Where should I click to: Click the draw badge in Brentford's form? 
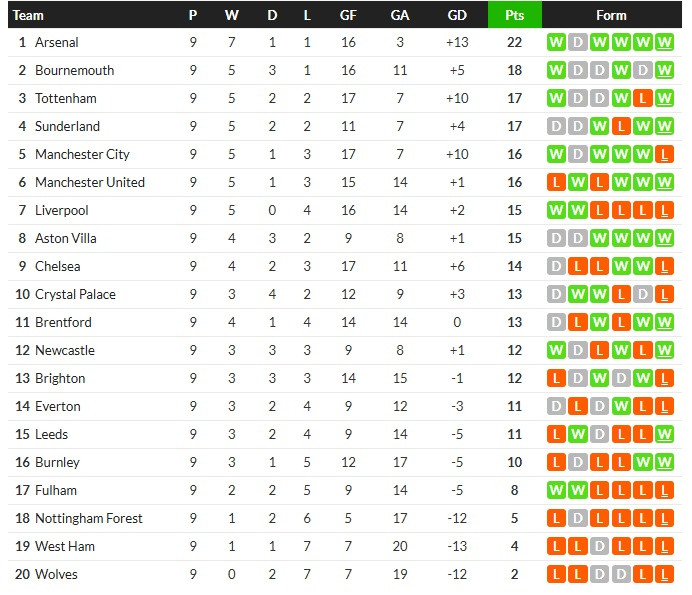pos(555,323)
